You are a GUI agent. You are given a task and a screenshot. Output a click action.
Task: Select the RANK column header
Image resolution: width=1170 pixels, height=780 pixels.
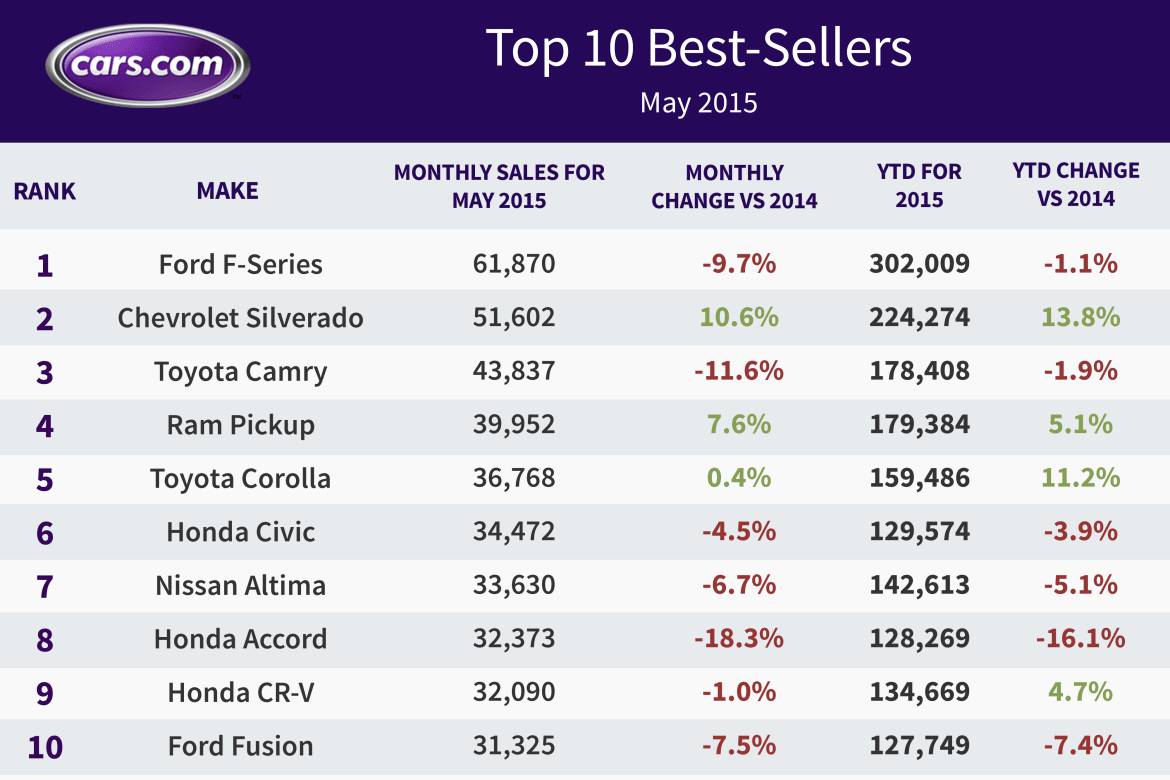coord(45,191)
